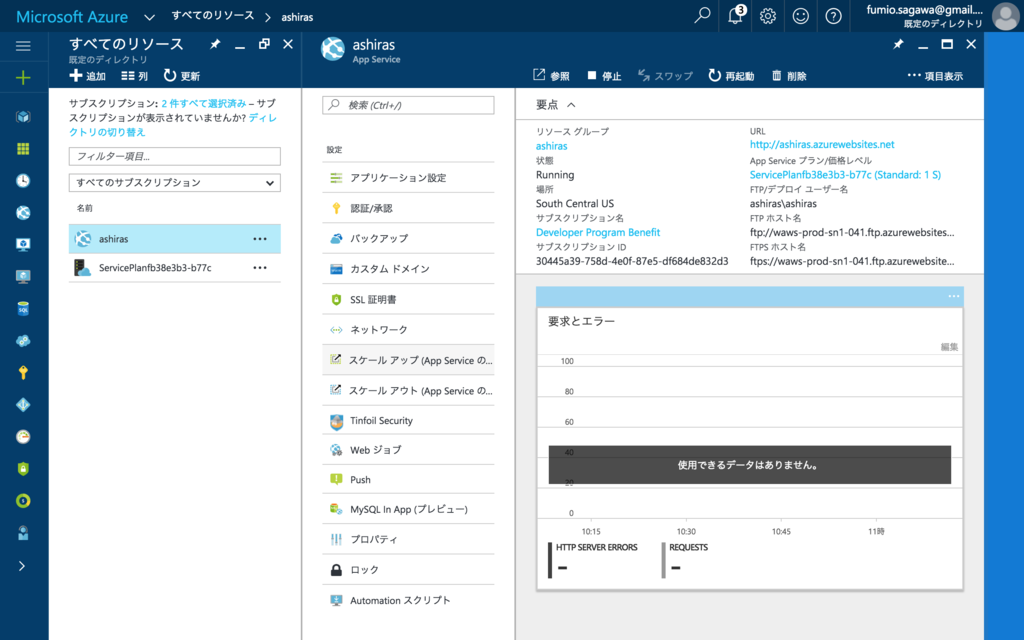Open バックアップ settings
Screen dimensions: 1024x640
pos(408,238)
